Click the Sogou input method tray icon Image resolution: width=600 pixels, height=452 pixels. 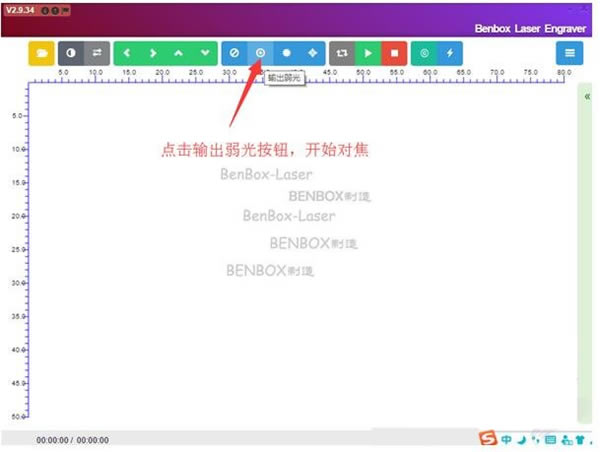click(x=488, y=438)
